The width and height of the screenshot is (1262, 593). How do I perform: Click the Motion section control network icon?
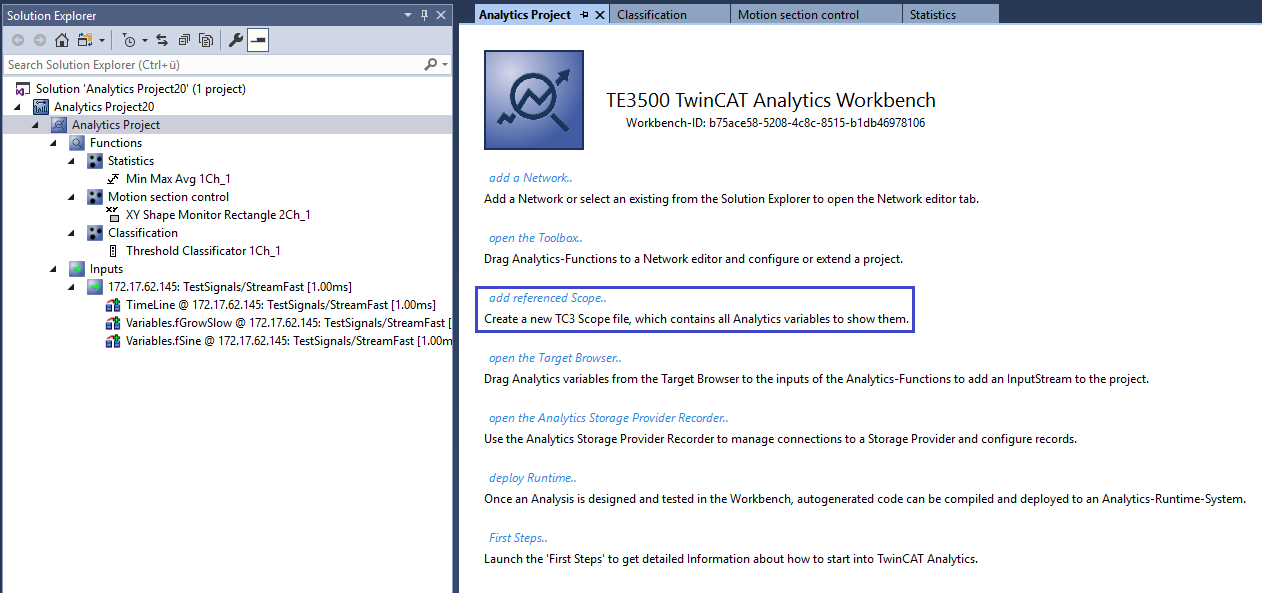tap(95, 197)
